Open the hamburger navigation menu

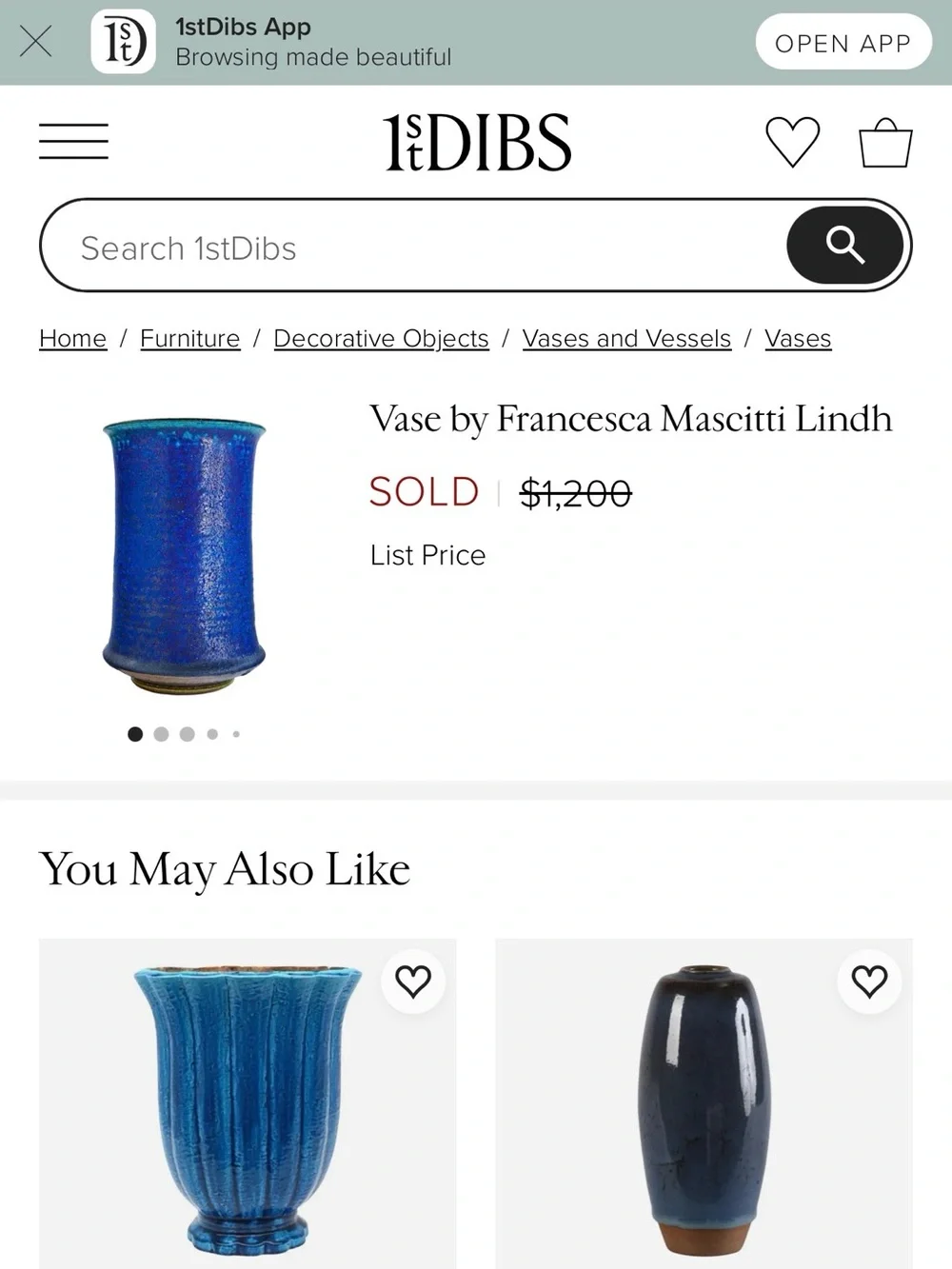[73, 141]
